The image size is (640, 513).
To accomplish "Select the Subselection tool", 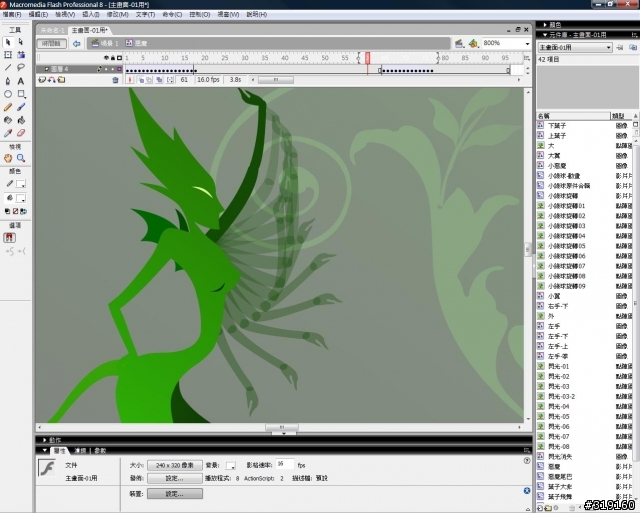I will pos(21,42).
